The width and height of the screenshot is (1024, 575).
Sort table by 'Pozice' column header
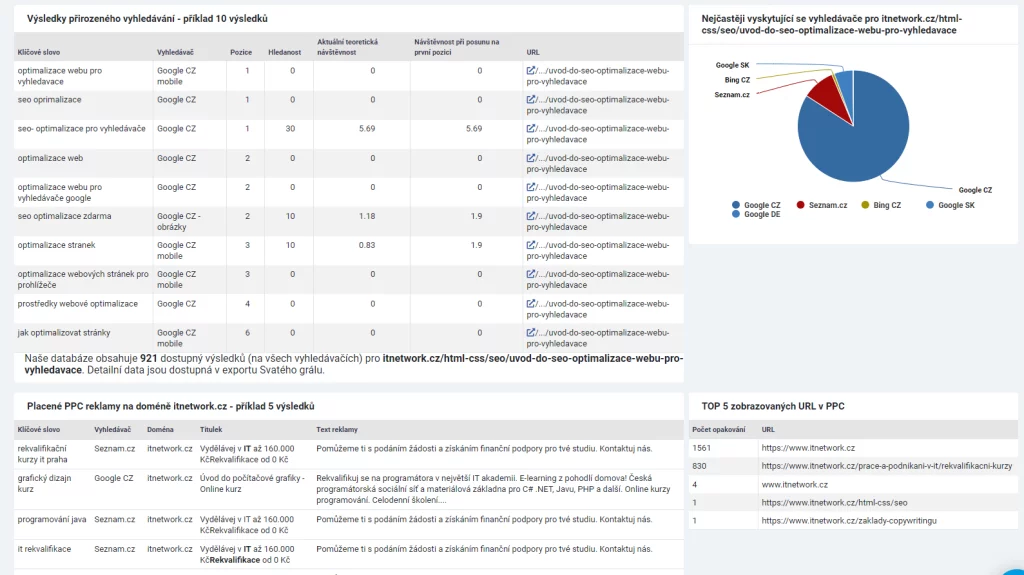tap(241, 52)
